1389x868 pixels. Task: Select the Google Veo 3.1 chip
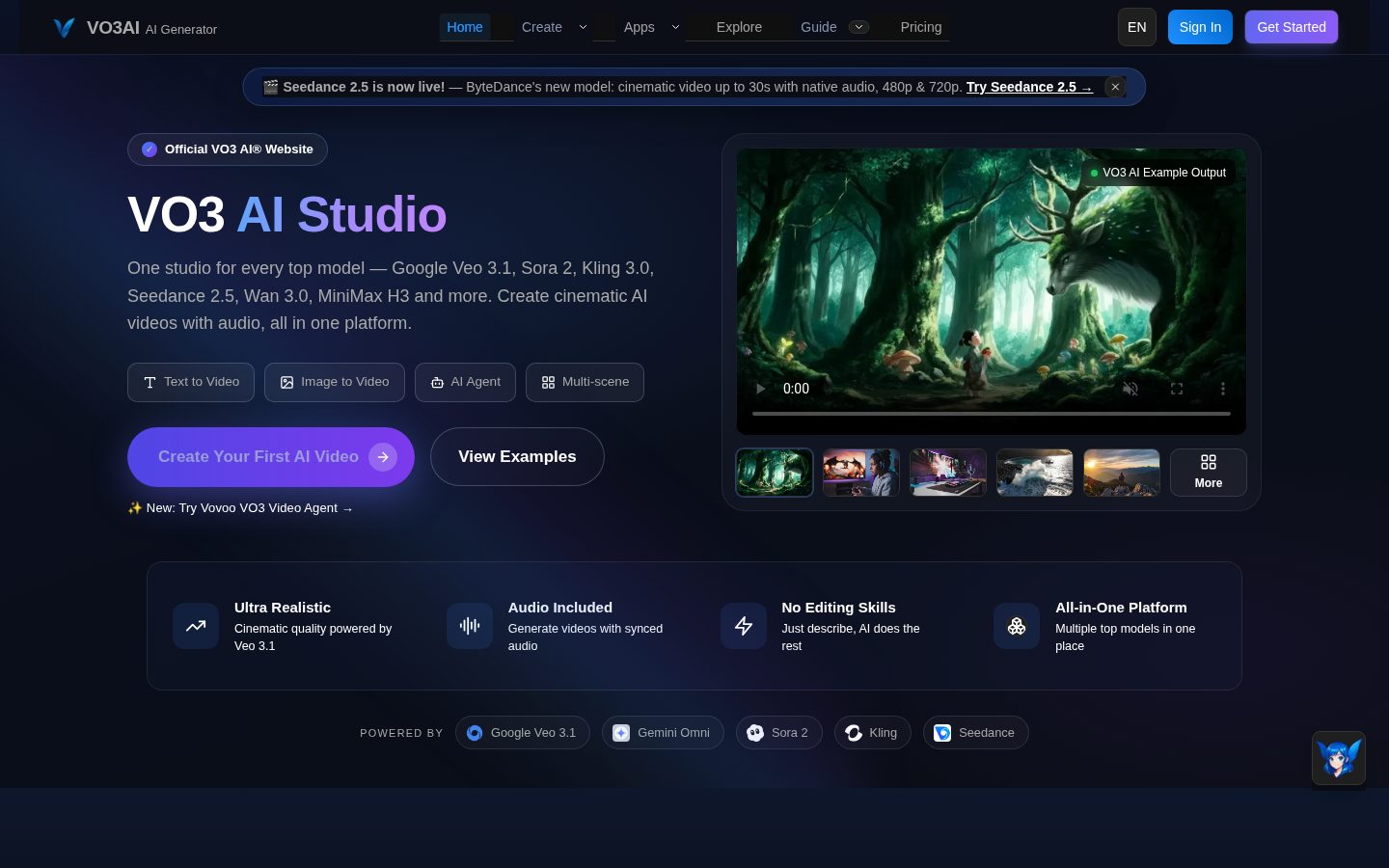tap(522, 733)
